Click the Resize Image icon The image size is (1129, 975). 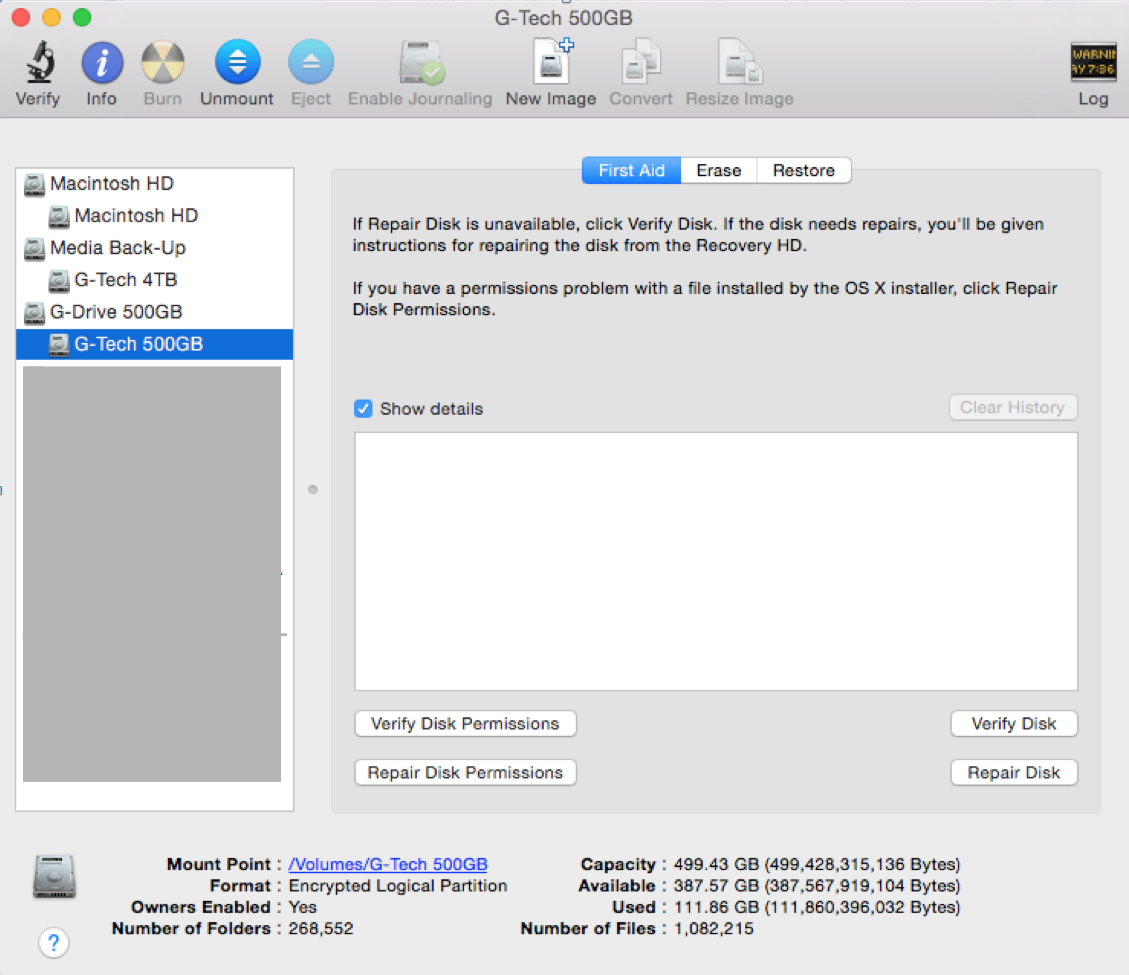tap(740, 62)
